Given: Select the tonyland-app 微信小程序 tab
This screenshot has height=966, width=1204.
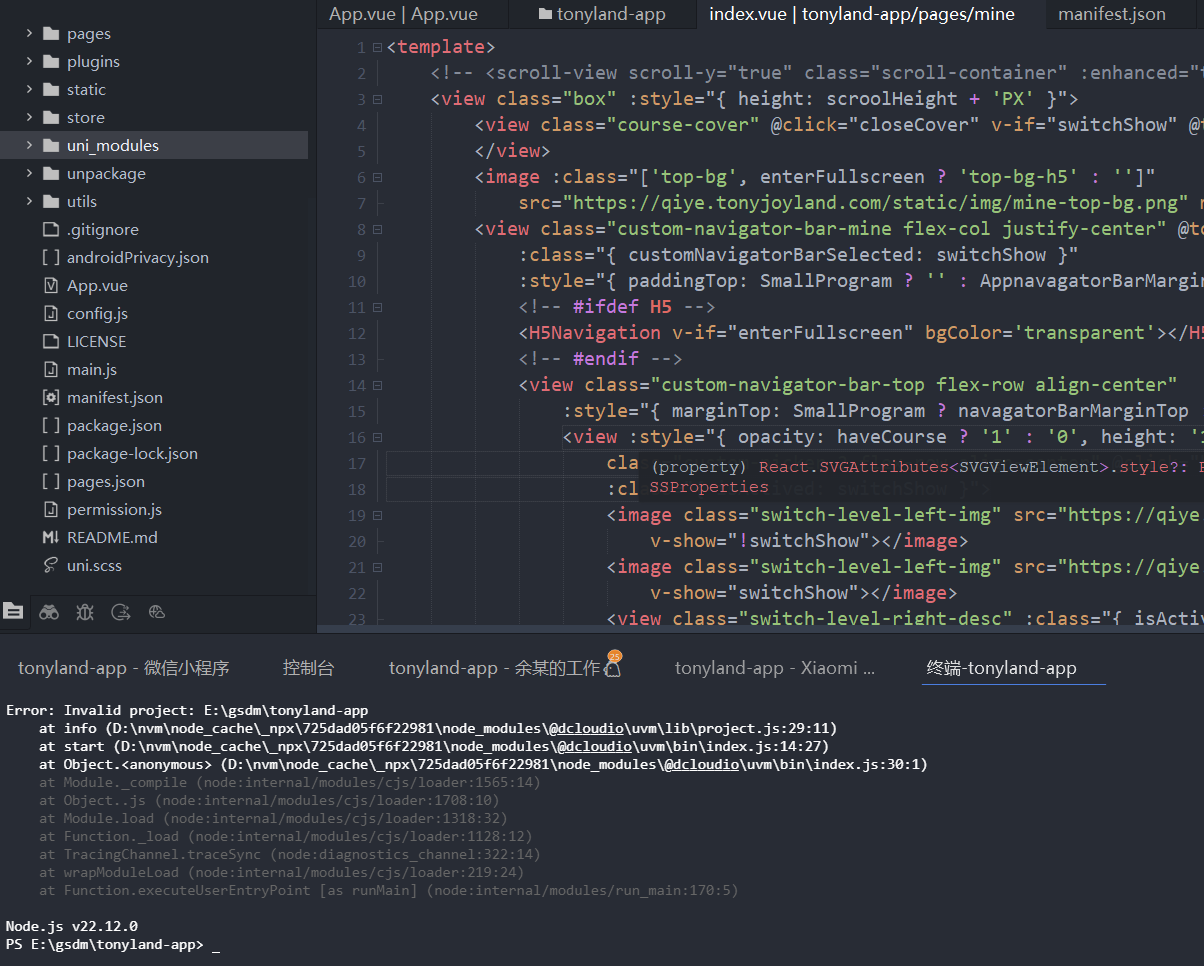Looking at the screenshot, I should (124, 668).
